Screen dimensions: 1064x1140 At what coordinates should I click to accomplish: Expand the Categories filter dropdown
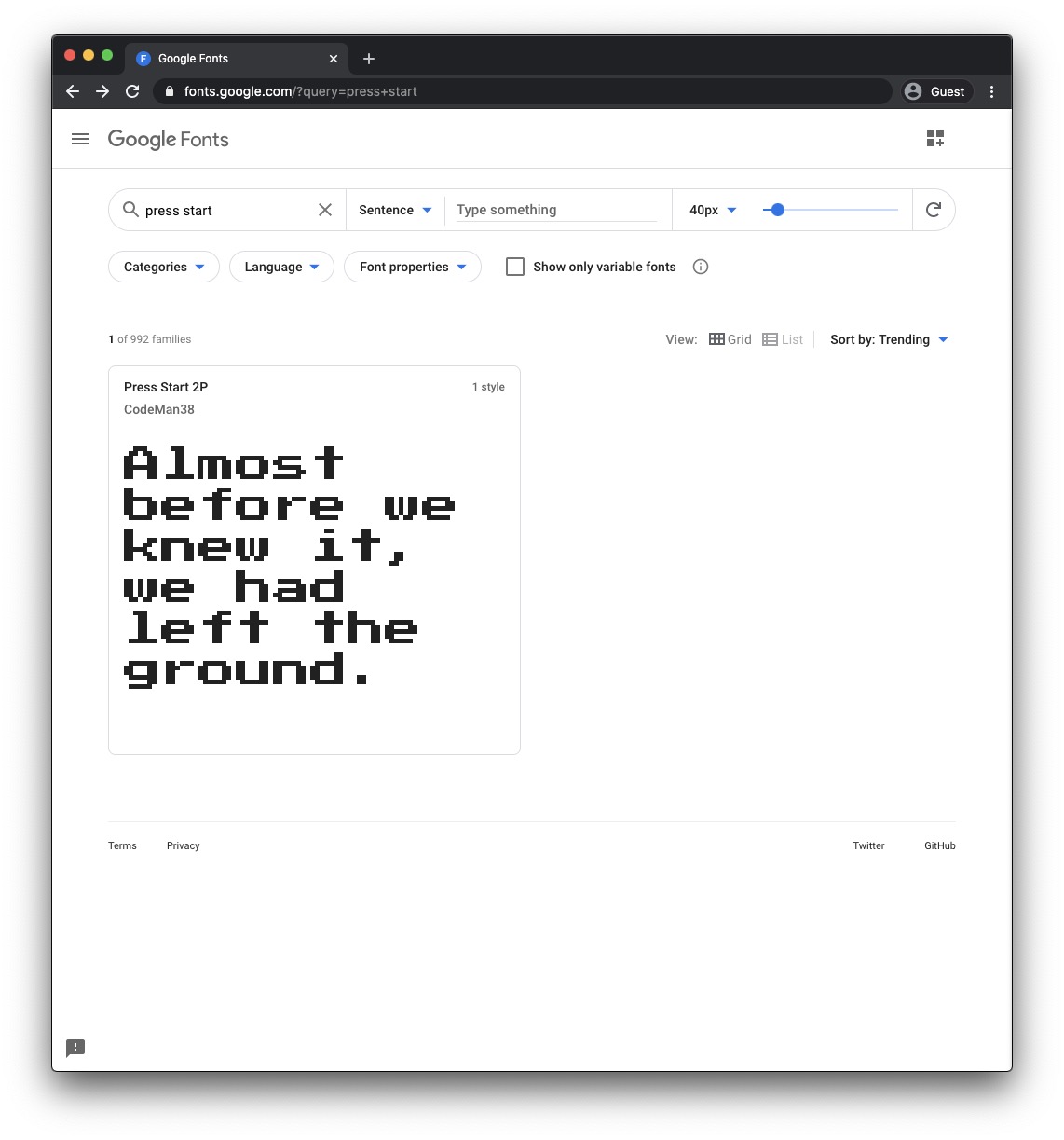coord(164,267)
